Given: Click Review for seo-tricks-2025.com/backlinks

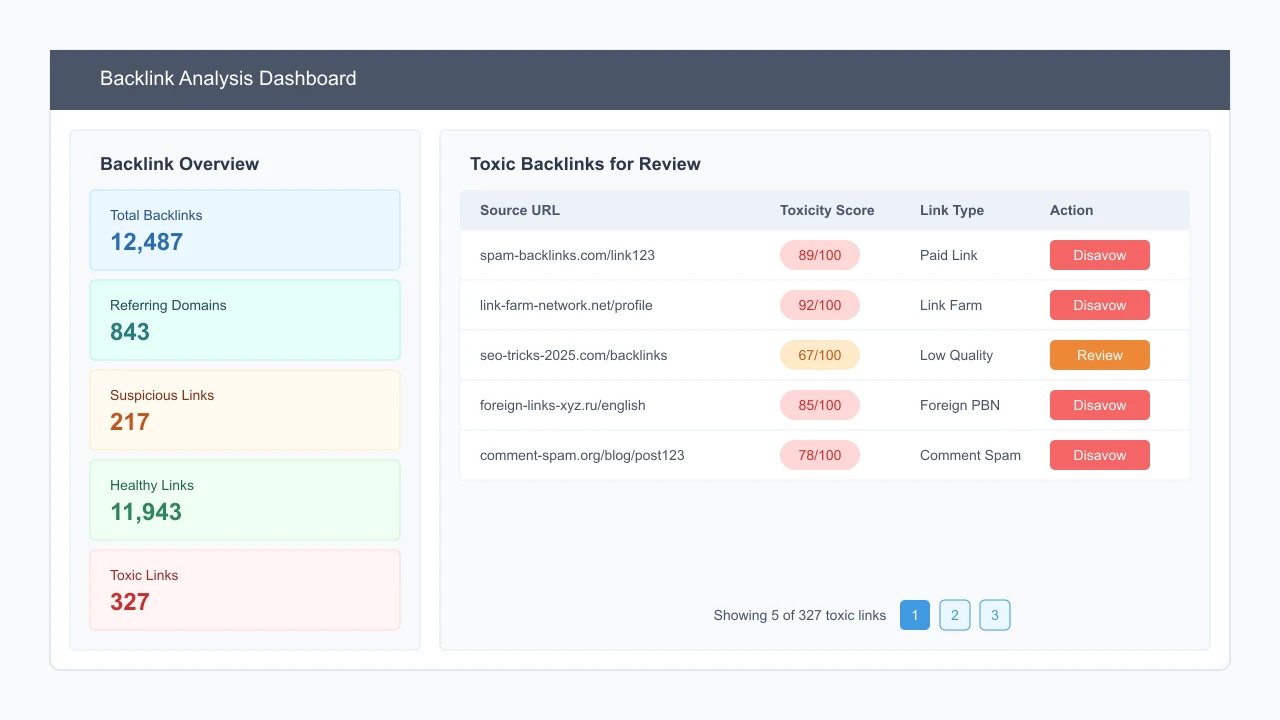Looking at the screenshot, I should [1100, 355].
